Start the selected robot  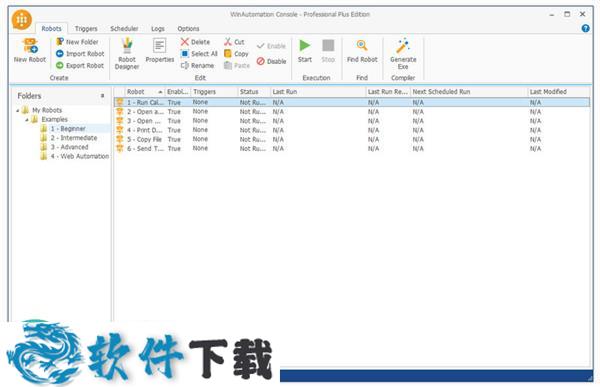tap(305, 51)
